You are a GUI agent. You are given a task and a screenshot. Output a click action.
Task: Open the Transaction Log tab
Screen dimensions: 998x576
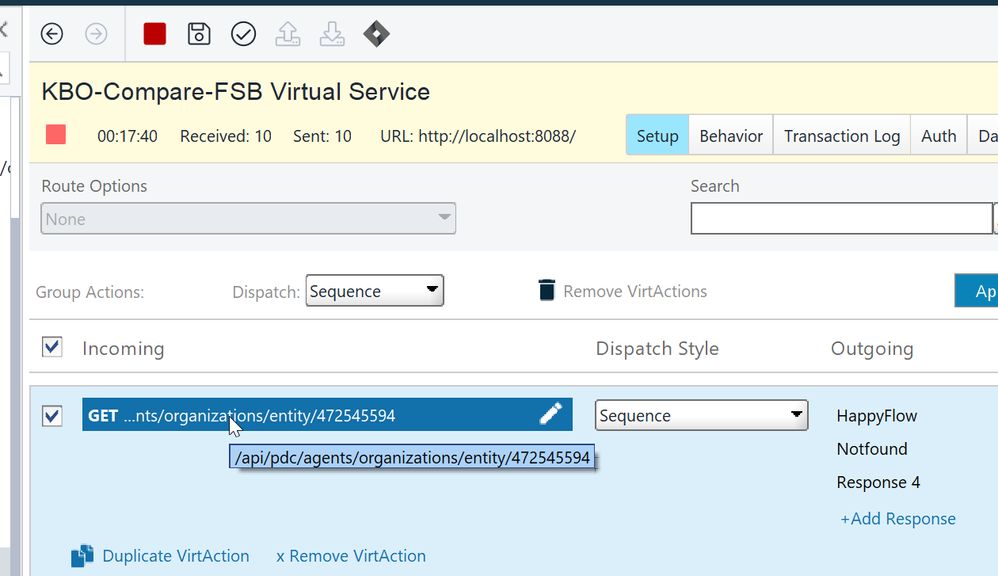pyautogui.click(x=841, y=136)
